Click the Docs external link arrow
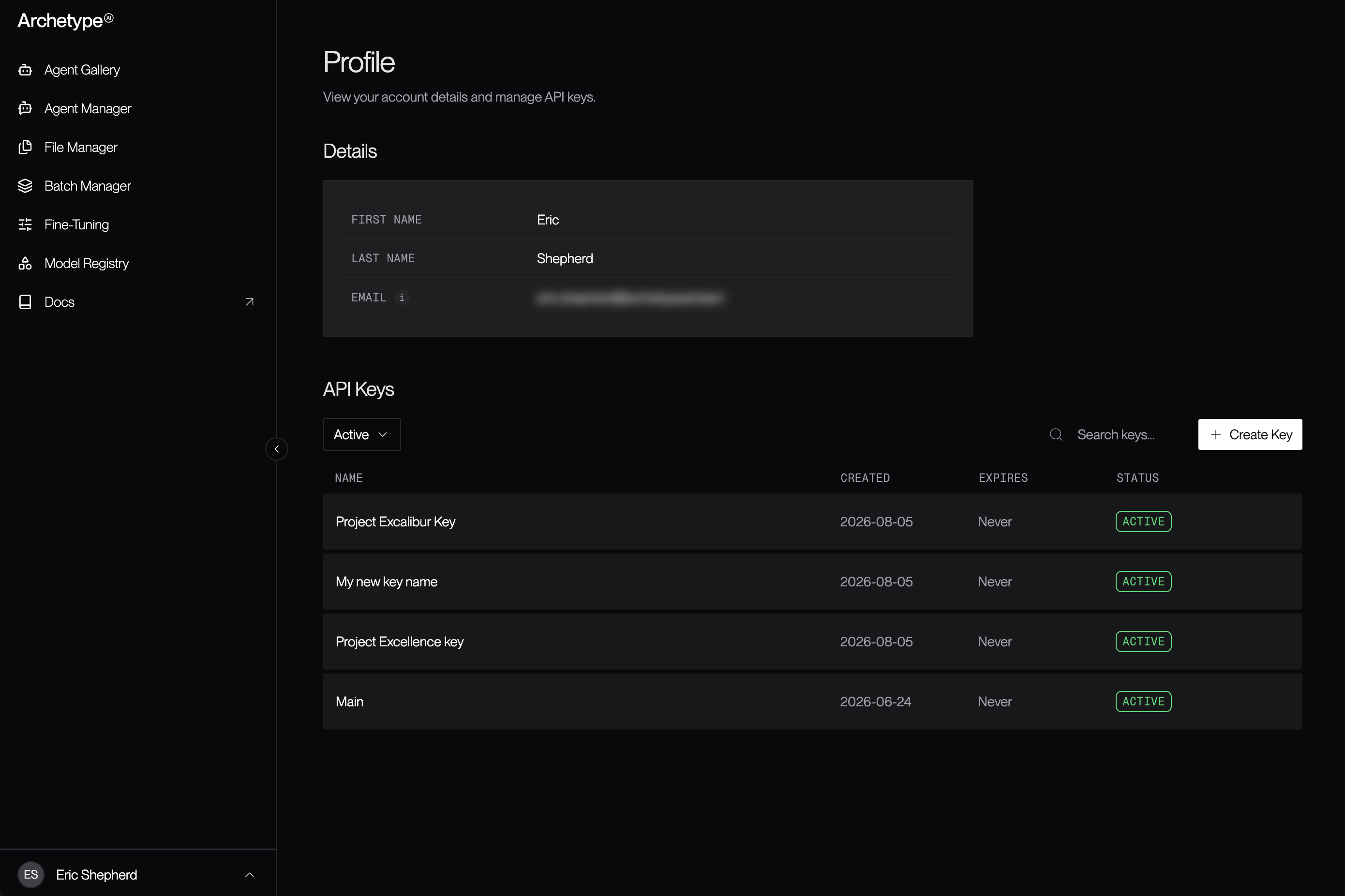Screen dimensions: 1345x896 (x=250, y=302)
